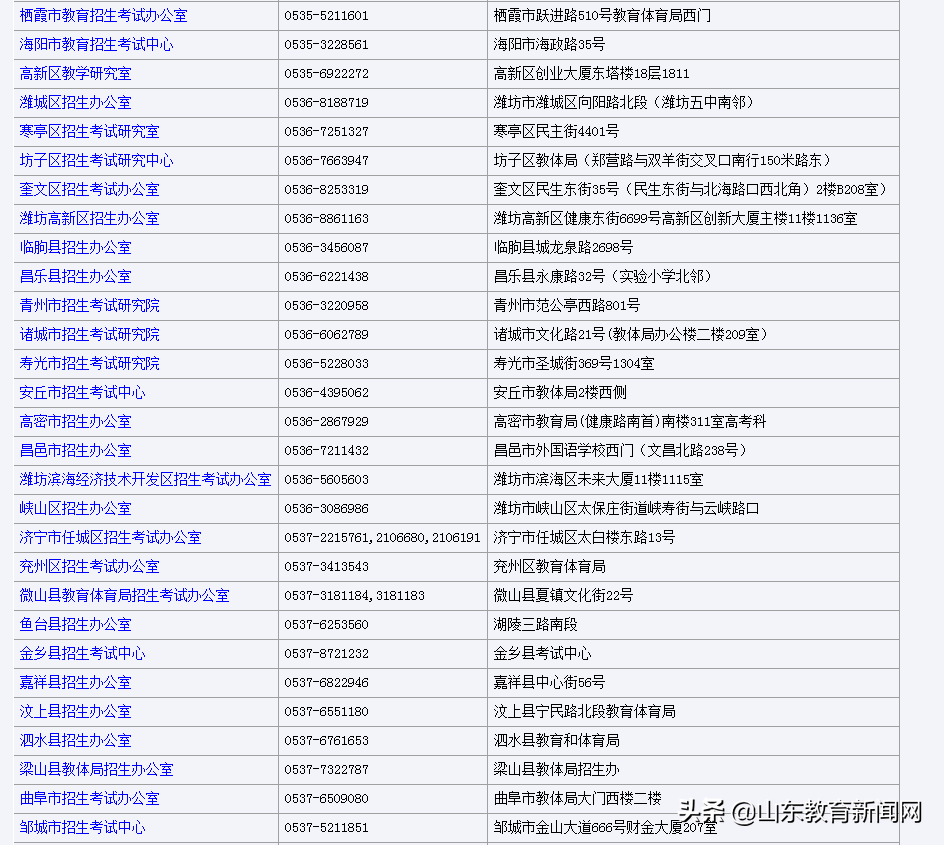Image resolution: width=944 pixels, height=845 pixels.
Task: Select phone number 0536-3456087
Action: click(326, 247)
